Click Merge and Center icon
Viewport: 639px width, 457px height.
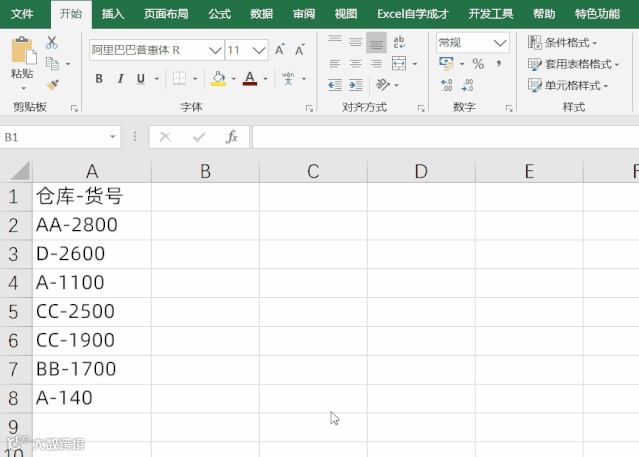tap(399, 64)
